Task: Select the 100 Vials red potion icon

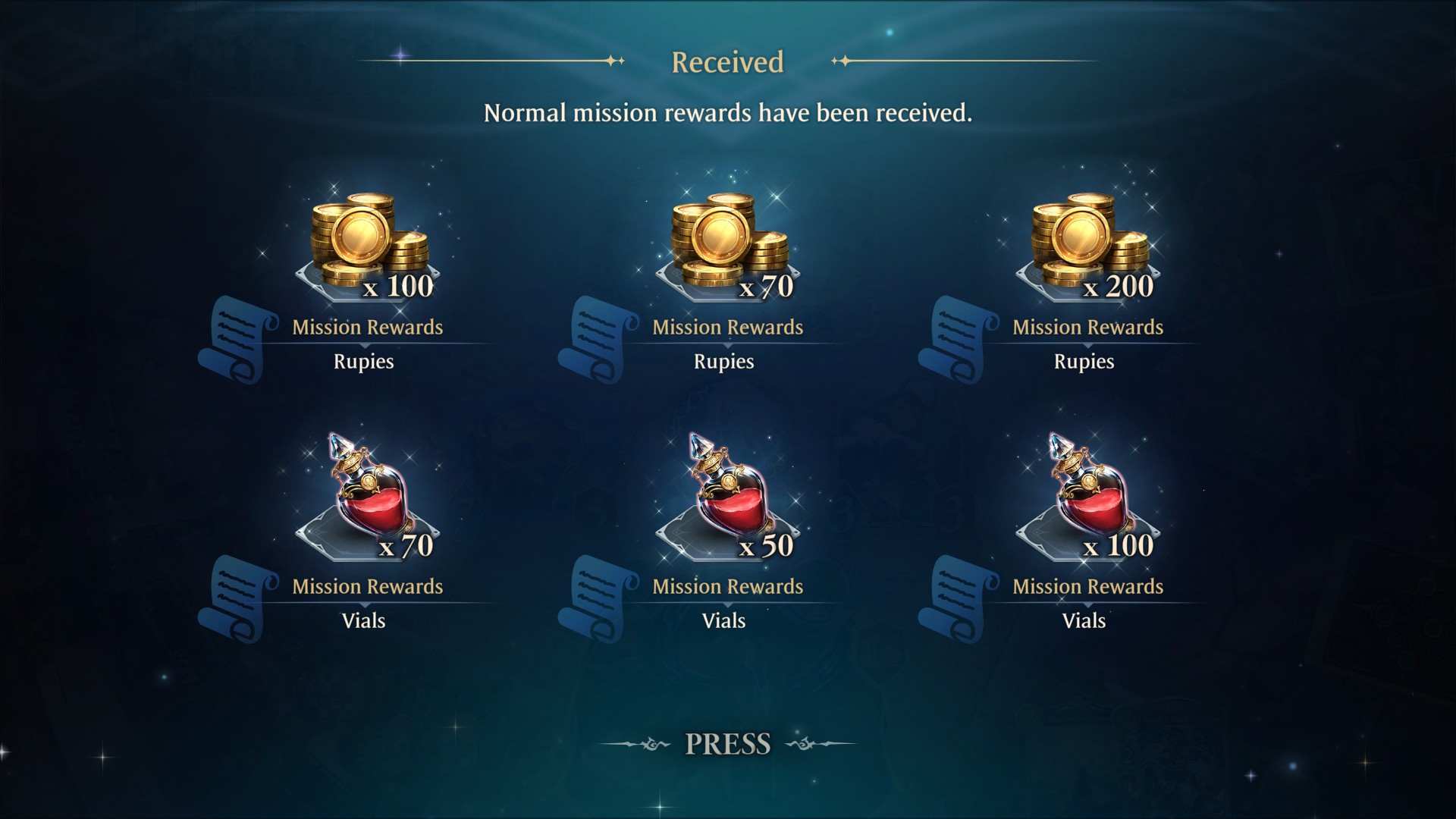Action: (x=1090, y=488)
